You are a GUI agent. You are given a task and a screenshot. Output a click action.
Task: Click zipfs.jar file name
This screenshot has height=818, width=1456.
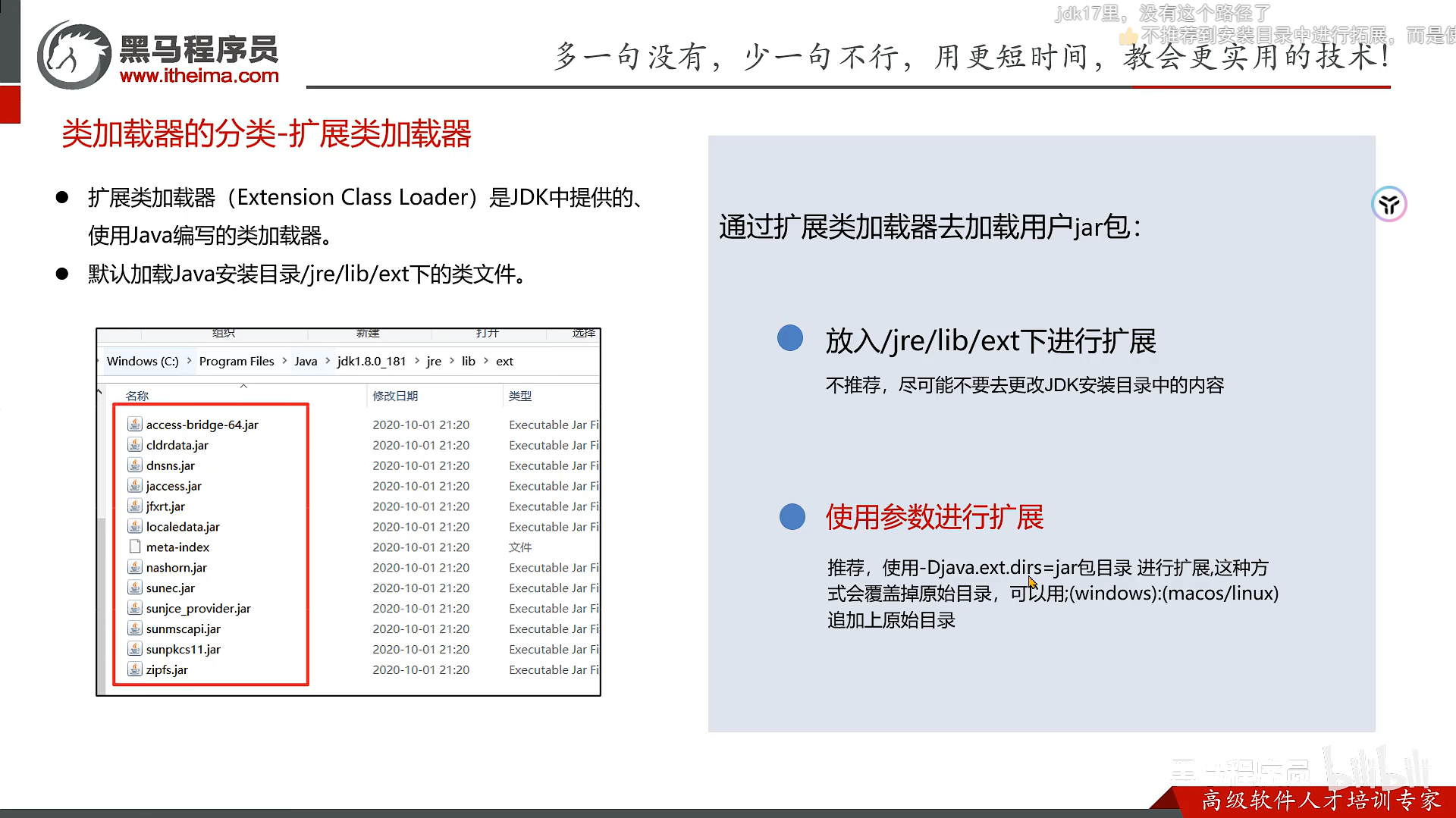coord(167,670)
